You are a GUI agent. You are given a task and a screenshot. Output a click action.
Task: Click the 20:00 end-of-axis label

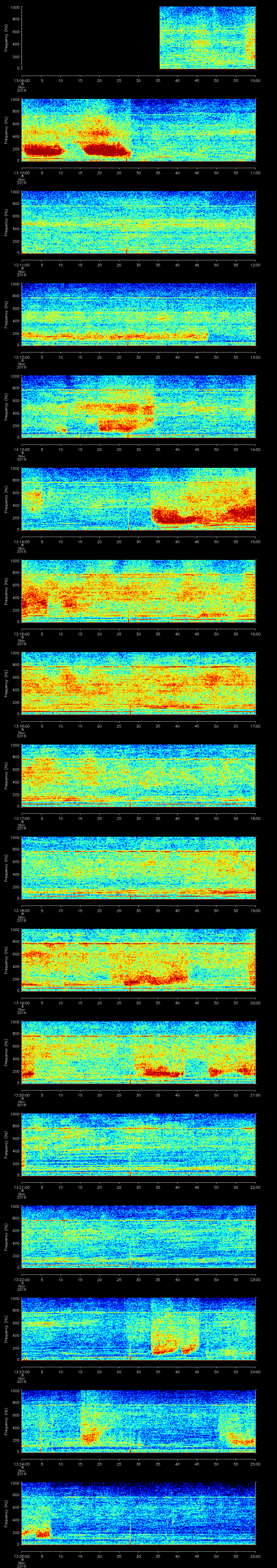(256, 1003)
